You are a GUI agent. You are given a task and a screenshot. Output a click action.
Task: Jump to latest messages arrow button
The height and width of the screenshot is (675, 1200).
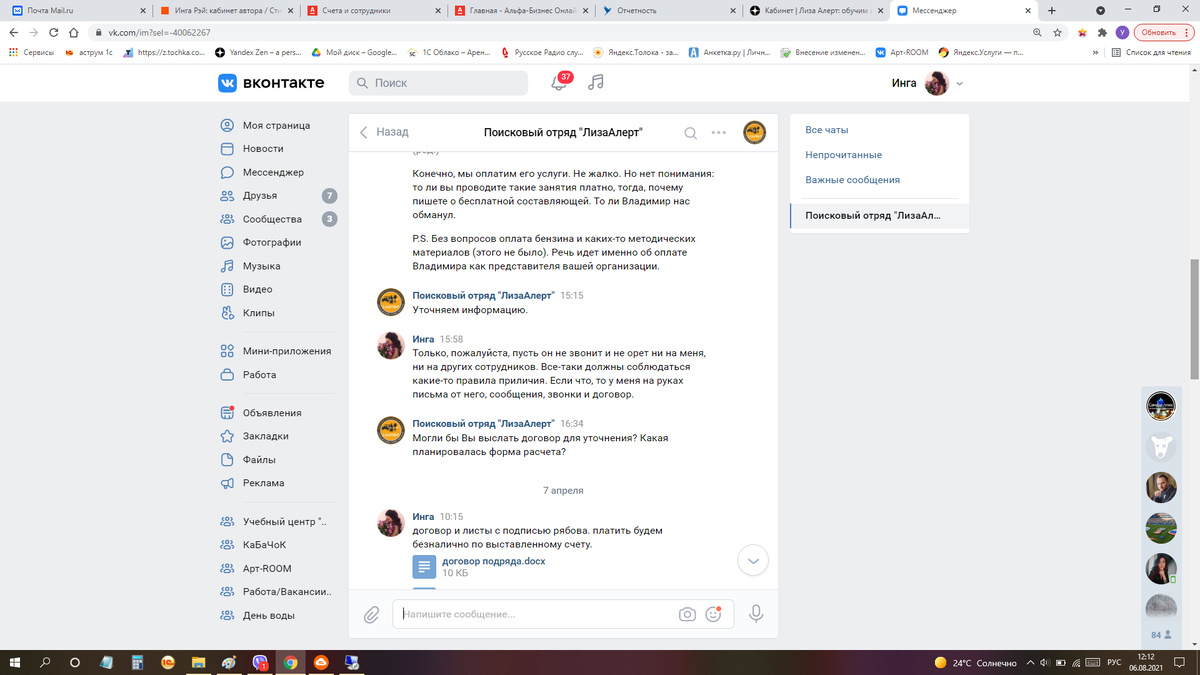(753, 561)
